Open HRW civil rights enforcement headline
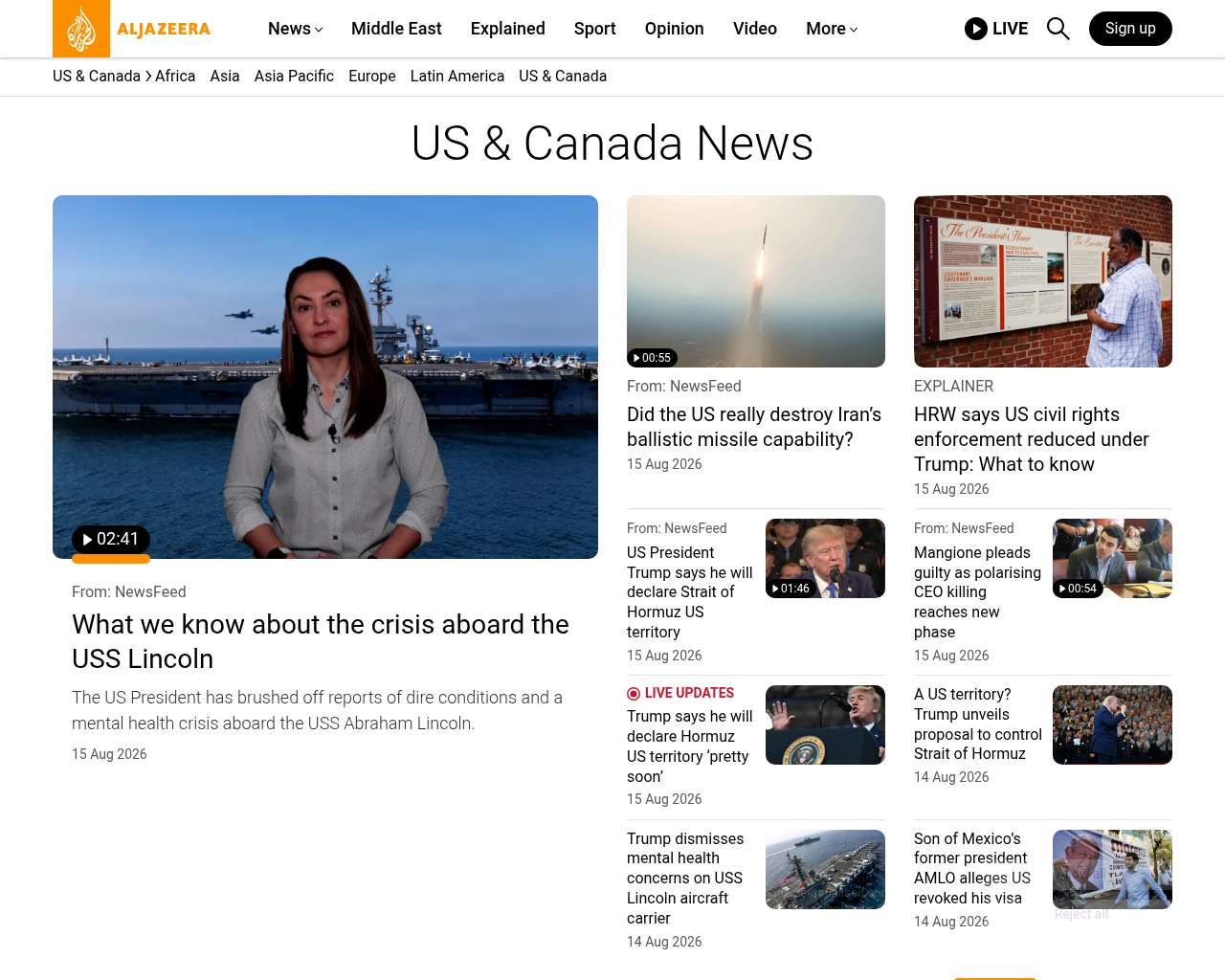Screen dimensions: 1225x980 pyautogui.click(x=1032, y=439)
